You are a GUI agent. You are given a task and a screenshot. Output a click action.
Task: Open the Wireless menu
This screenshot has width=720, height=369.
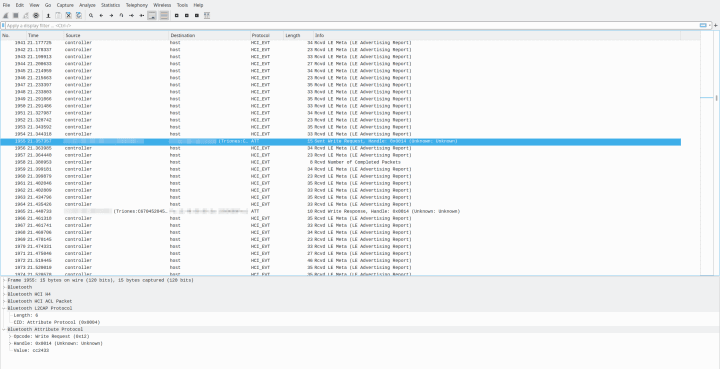162,5
